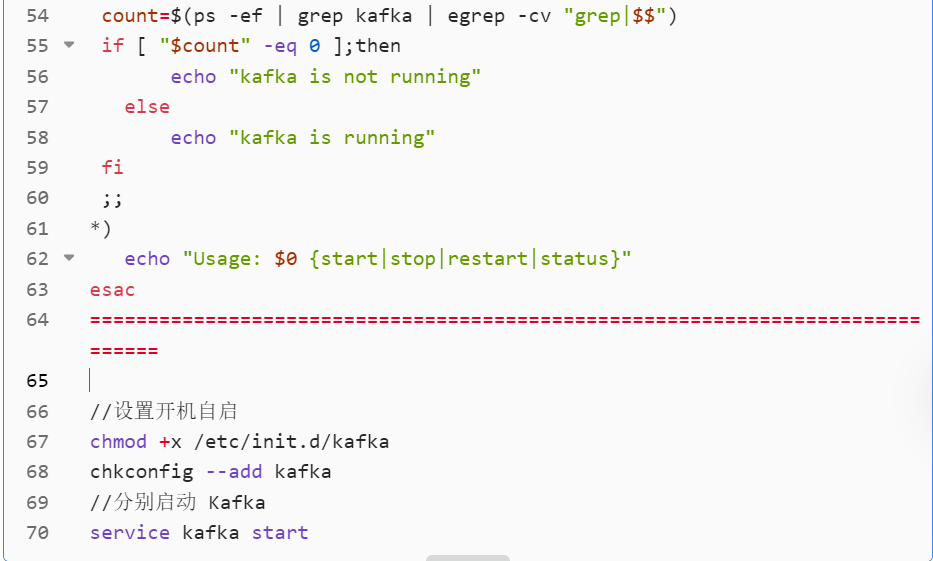Viewport: 933px width, 561px height.
Task: Click line number 67 in gutter
Action: point(37,442)
